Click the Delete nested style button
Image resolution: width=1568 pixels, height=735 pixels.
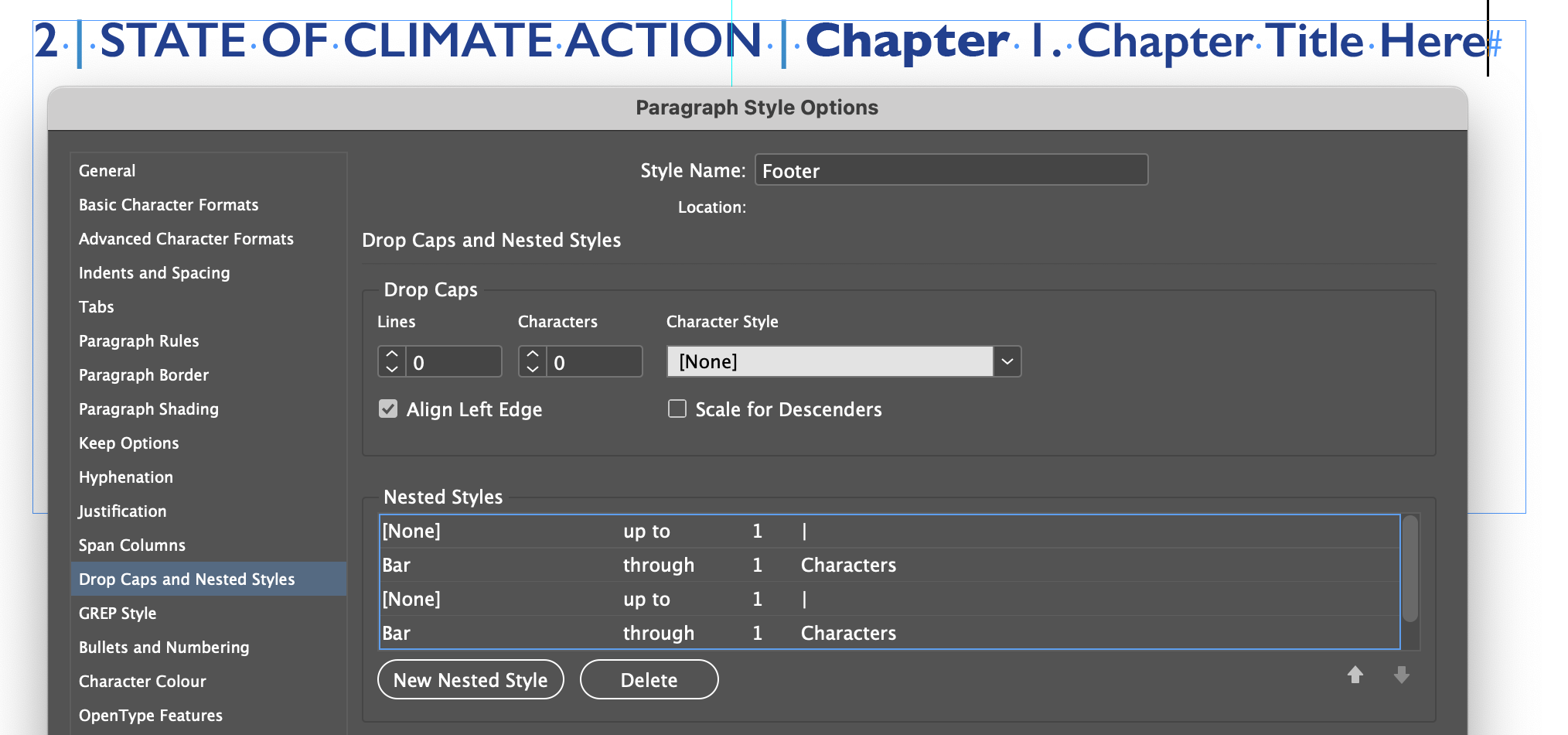tap(649, 680)
